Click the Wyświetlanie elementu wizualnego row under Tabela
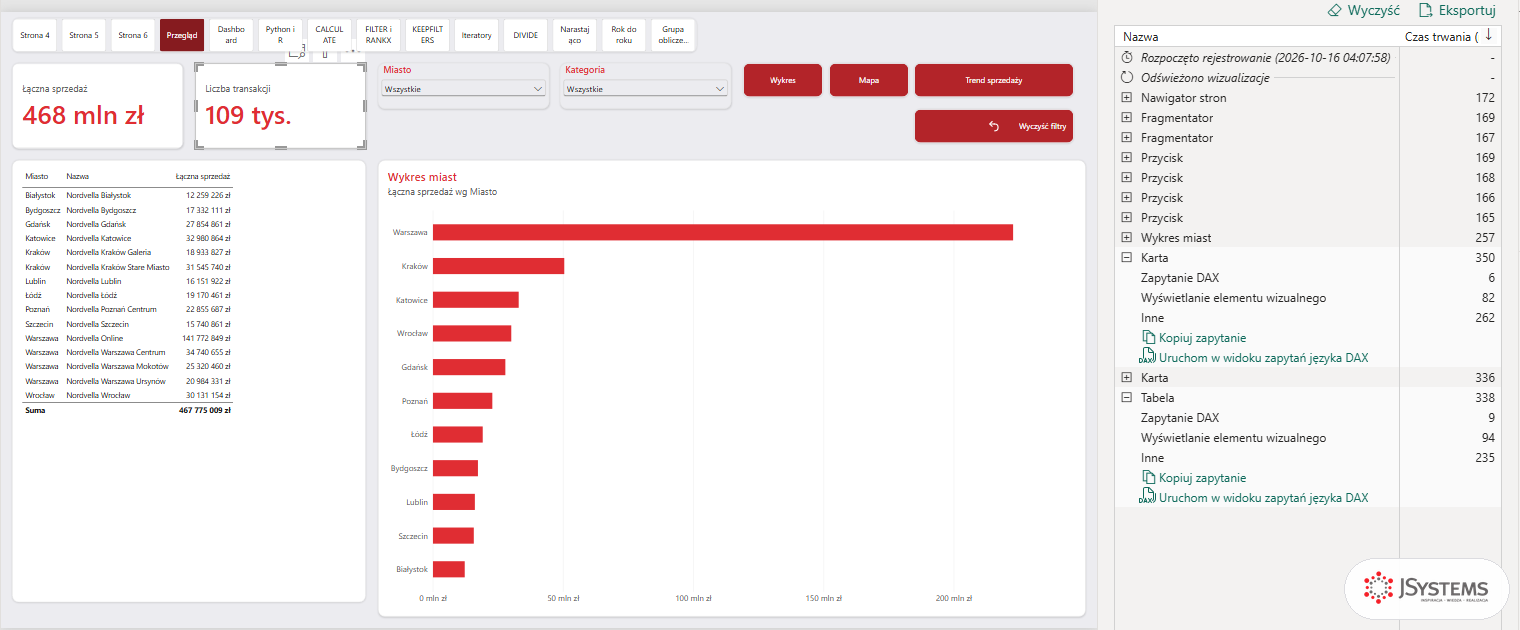The height and width of the screenshot is (630, 1520). click(x=1308, y=438)
